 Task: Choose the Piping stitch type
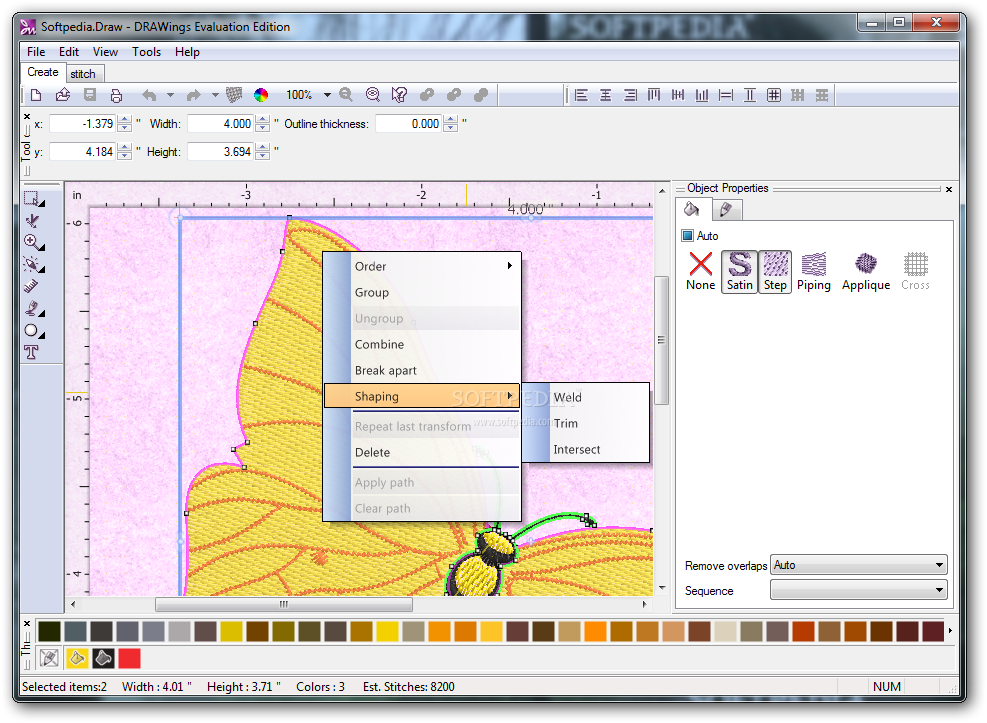tap(814, 271)
